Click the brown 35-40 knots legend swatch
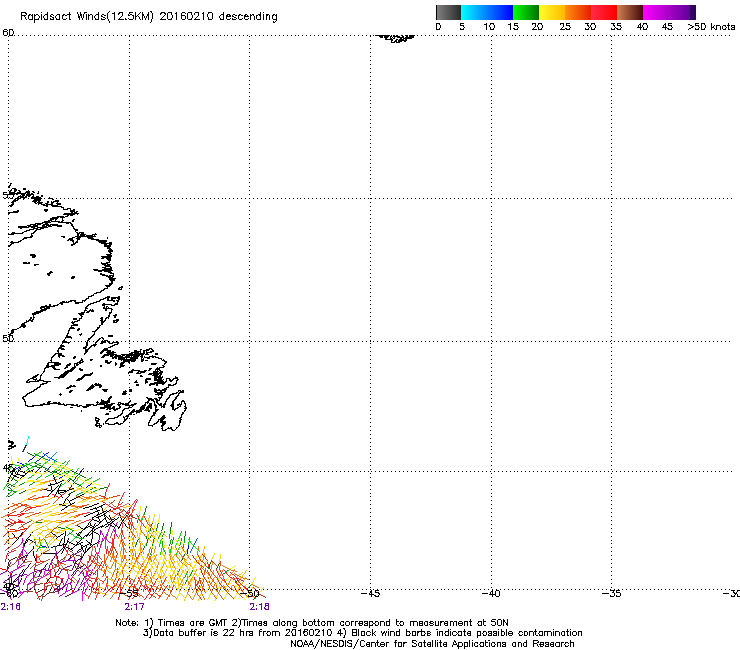The image size is (740, 650). (630, 12)
